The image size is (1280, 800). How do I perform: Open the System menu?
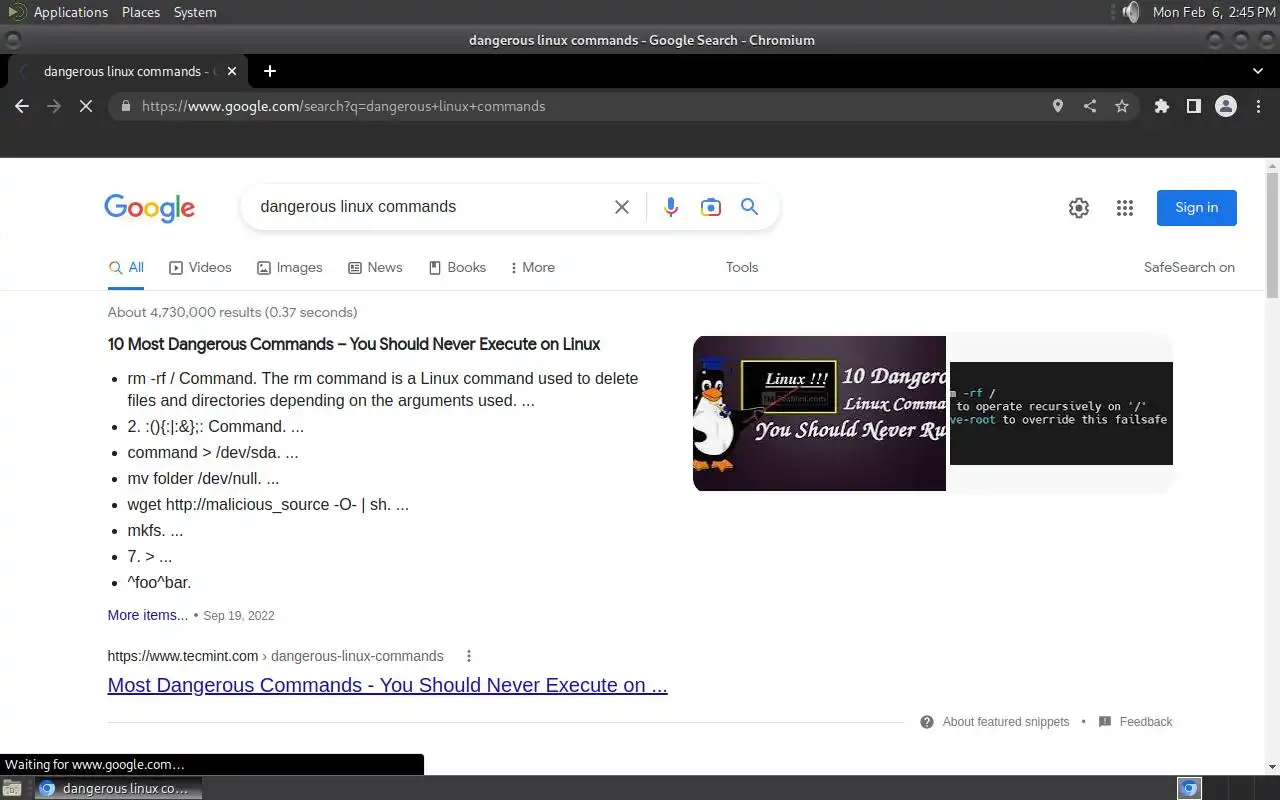tap(195, 12)
